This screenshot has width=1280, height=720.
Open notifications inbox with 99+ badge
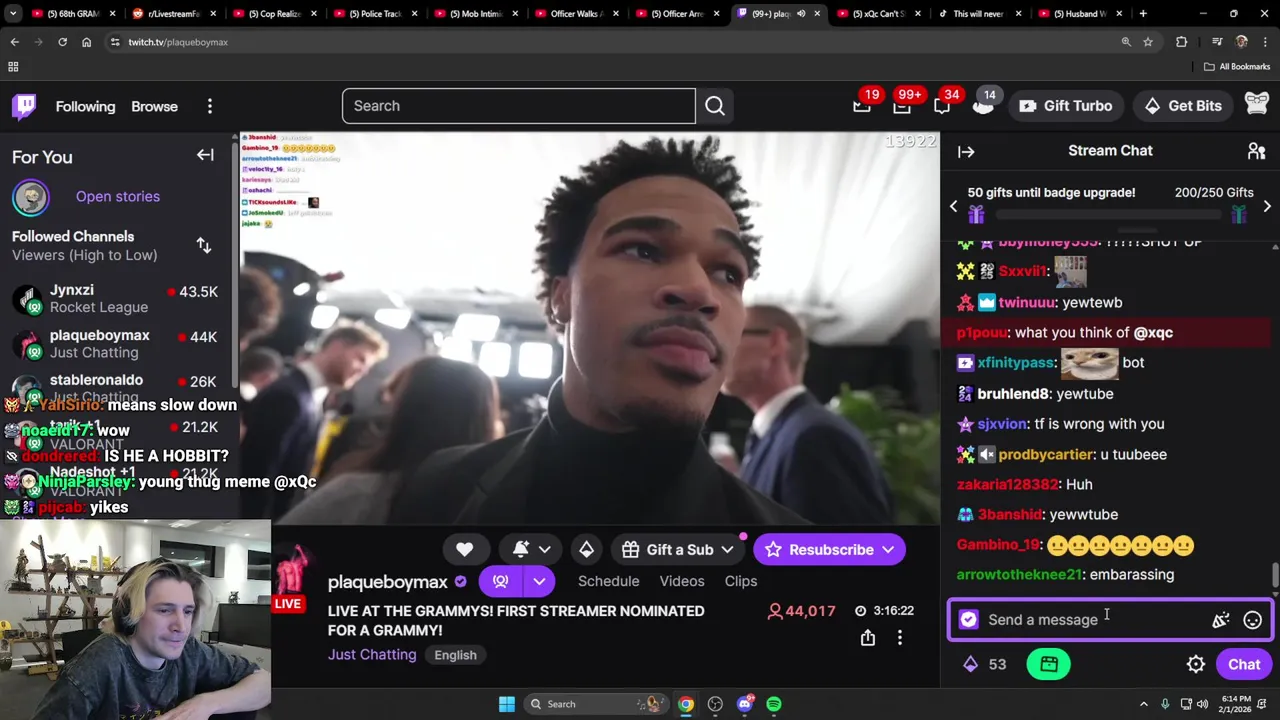[902, 105]
